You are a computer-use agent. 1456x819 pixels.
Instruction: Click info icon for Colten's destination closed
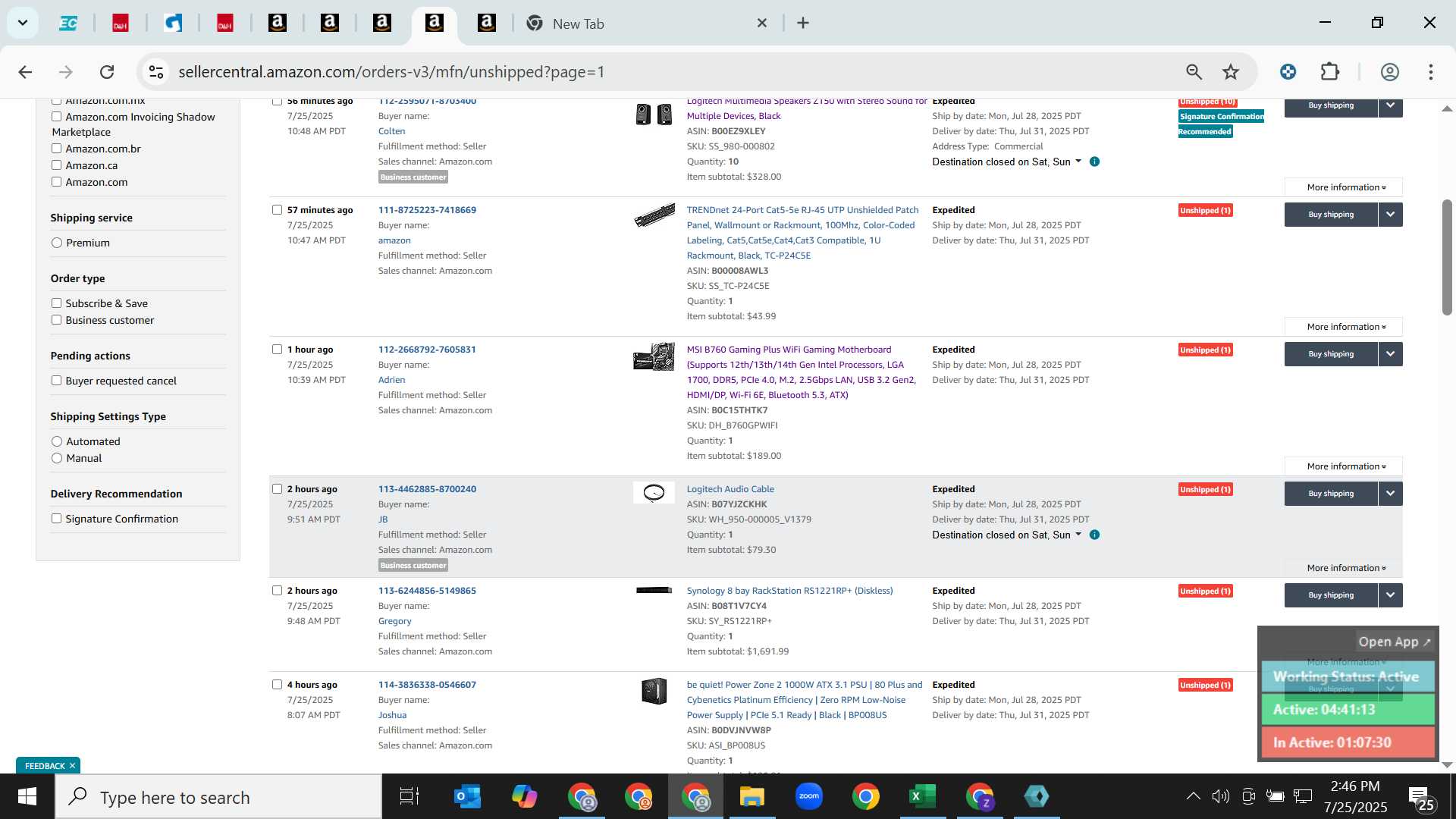1094,162
